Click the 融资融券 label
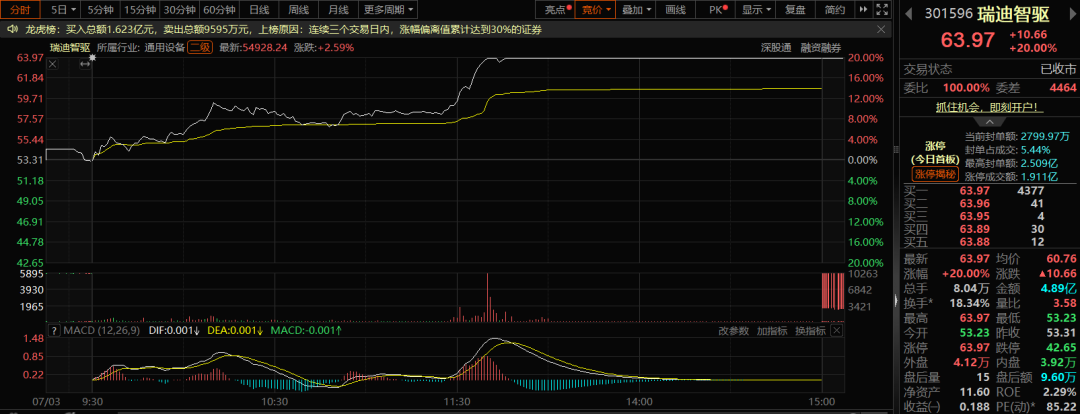 (821, 48)
